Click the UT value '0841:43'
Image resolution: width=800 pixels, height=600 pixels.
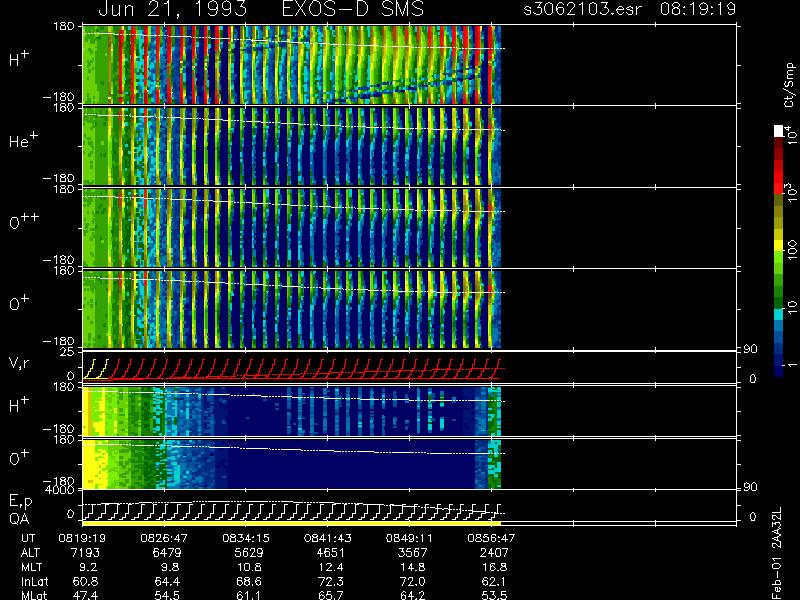[328, 538]
